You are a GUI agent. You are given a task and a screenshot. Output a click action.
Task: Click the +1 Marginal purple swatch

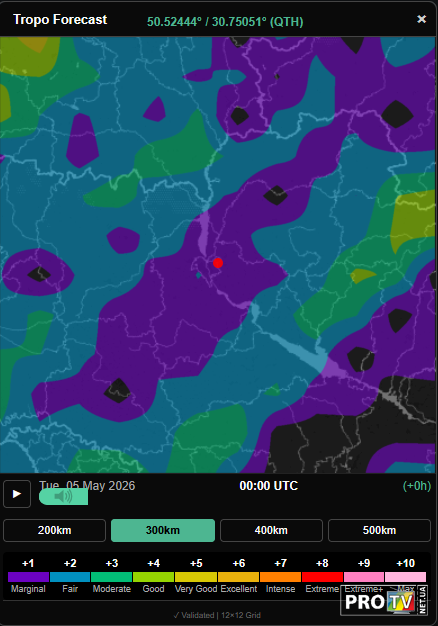(28, 577)
